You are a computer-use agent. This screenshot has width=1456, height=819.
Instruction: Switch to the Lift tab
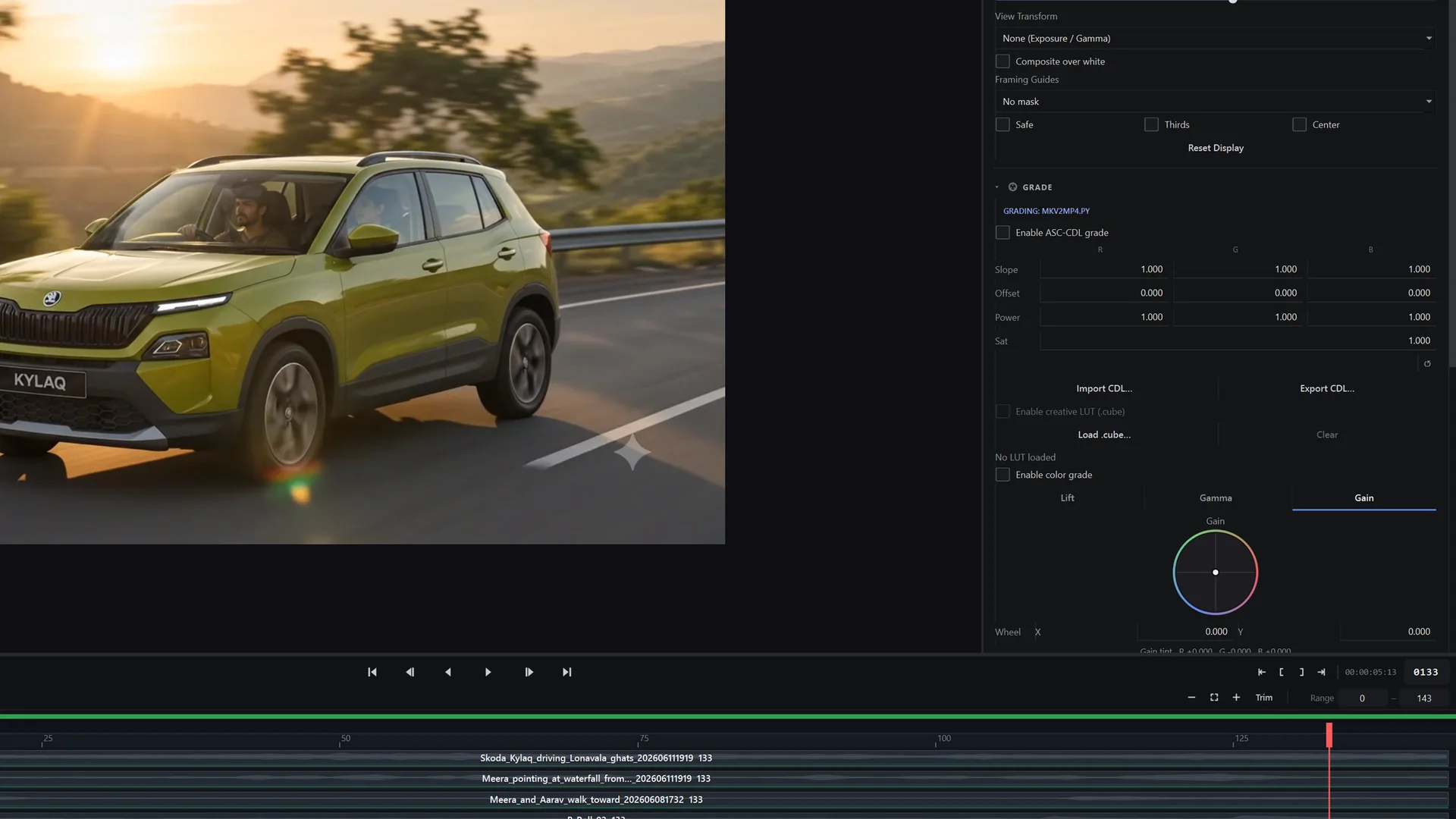tap(1067, 498)
